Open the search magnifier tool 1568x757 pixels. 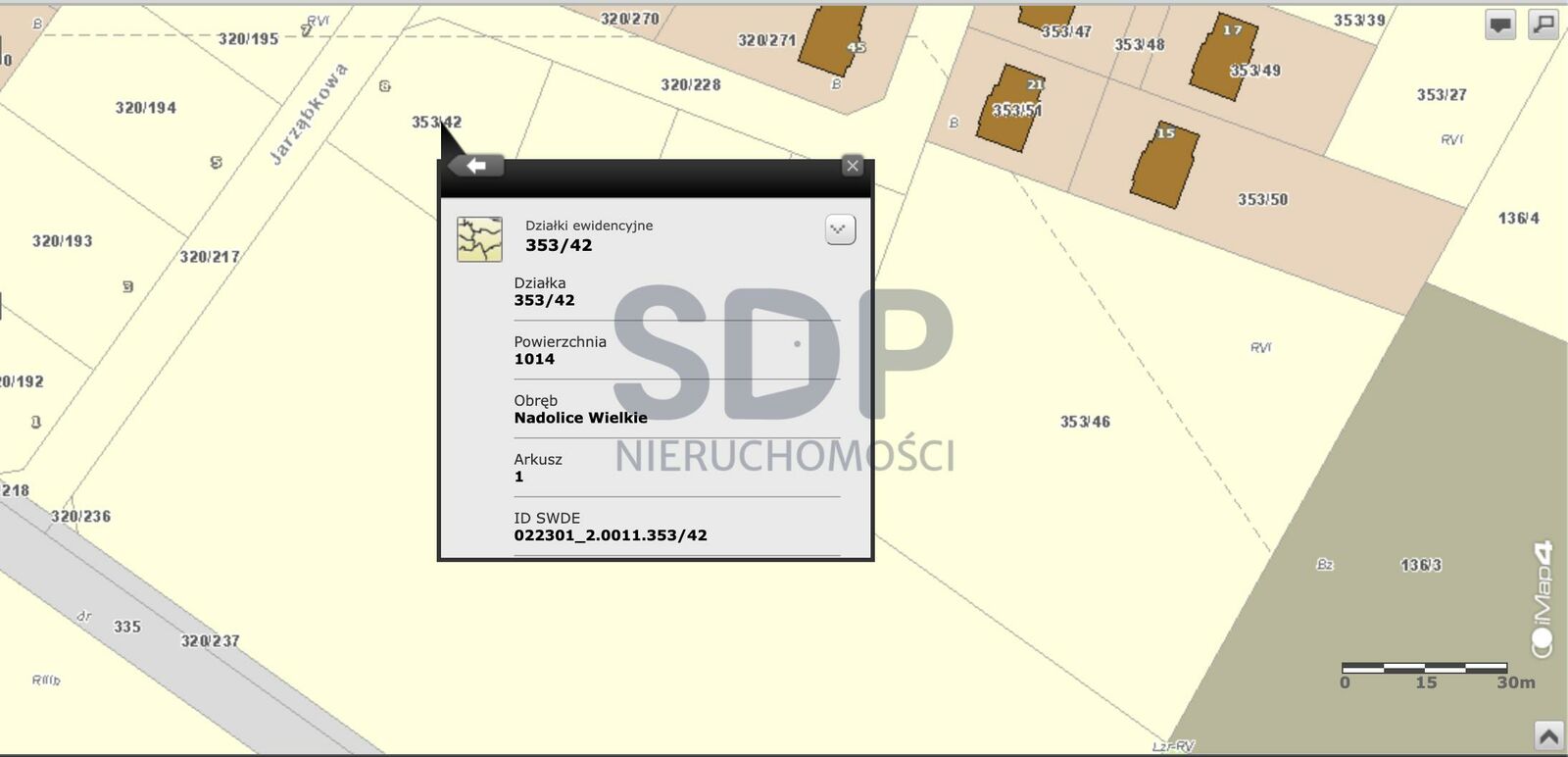pyautogui.click(x=1543, y=25)
